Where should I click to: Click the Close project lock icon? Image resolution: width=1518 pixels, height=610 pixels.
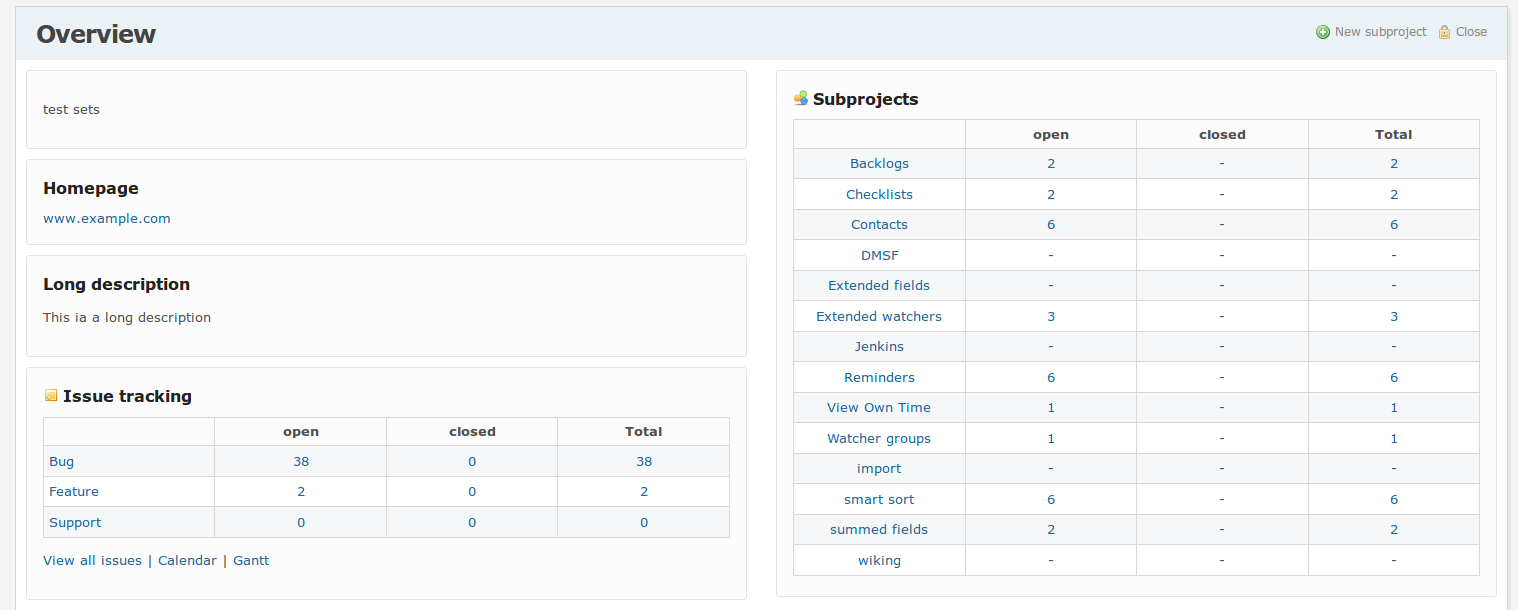[x=1444, y=32]
